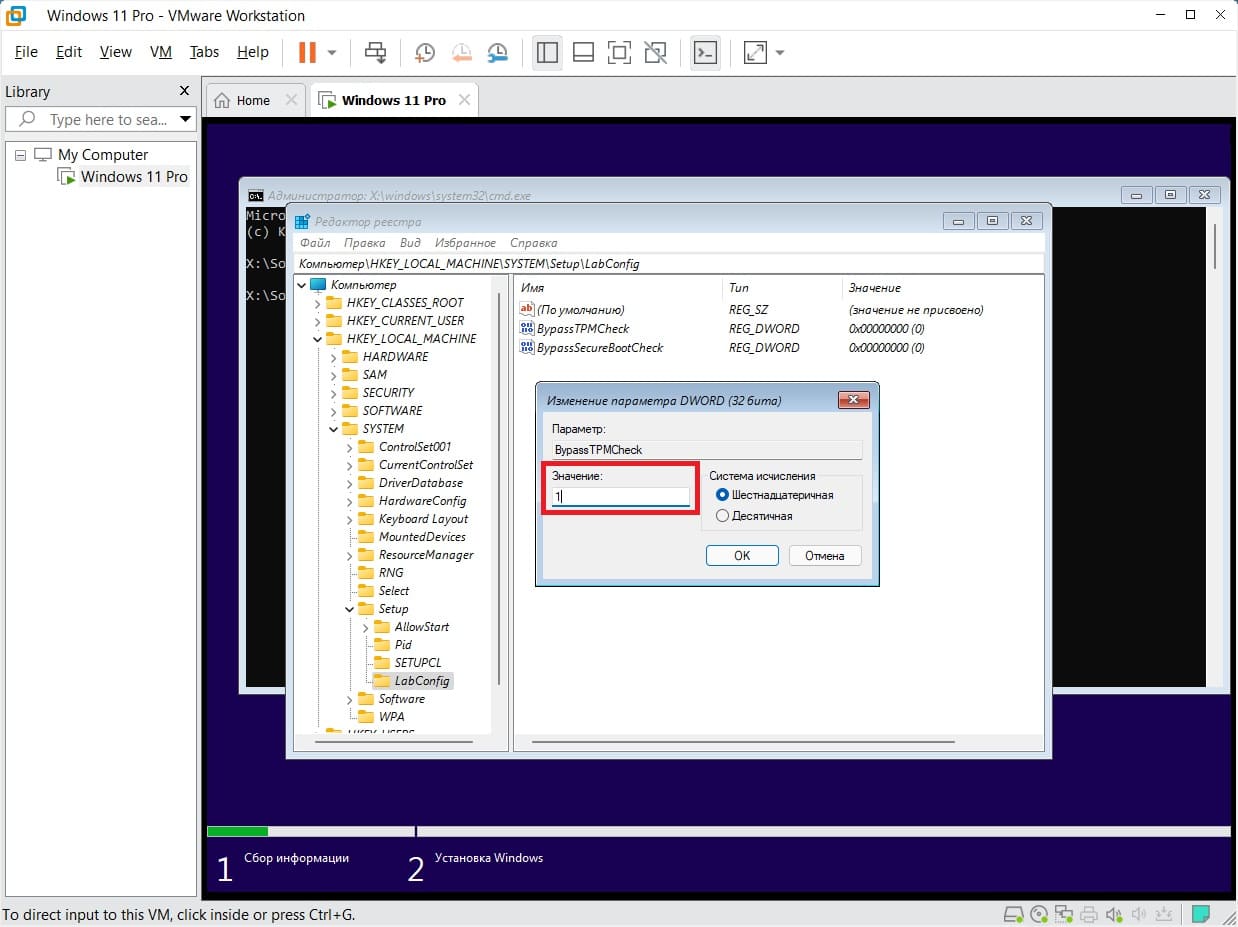Confirm the DWORD dialog with OK
Viewport: 1238px width, 927px height.
(x=742, y=556)
